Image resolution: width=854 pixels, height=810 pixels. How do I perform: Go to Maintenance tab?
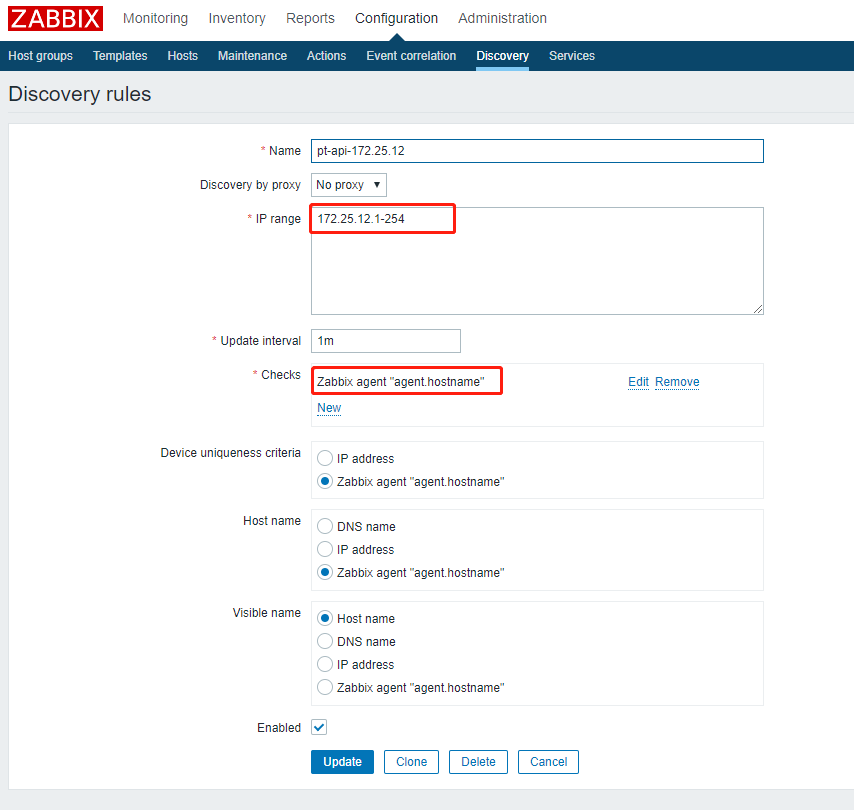[x=252, y=56]
